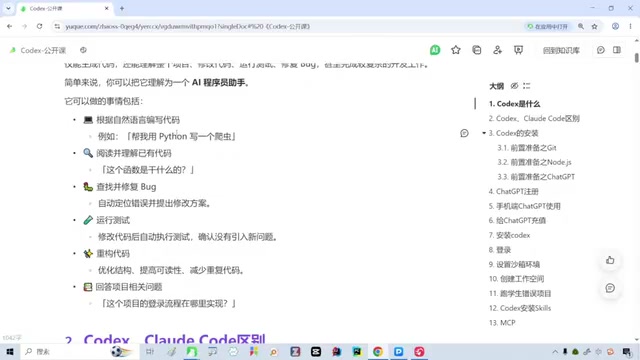Screen dimensions: 640x360
Task: Jump to 2. Codex、Claude Code区别 in outline
Action: tap(534, 118)
